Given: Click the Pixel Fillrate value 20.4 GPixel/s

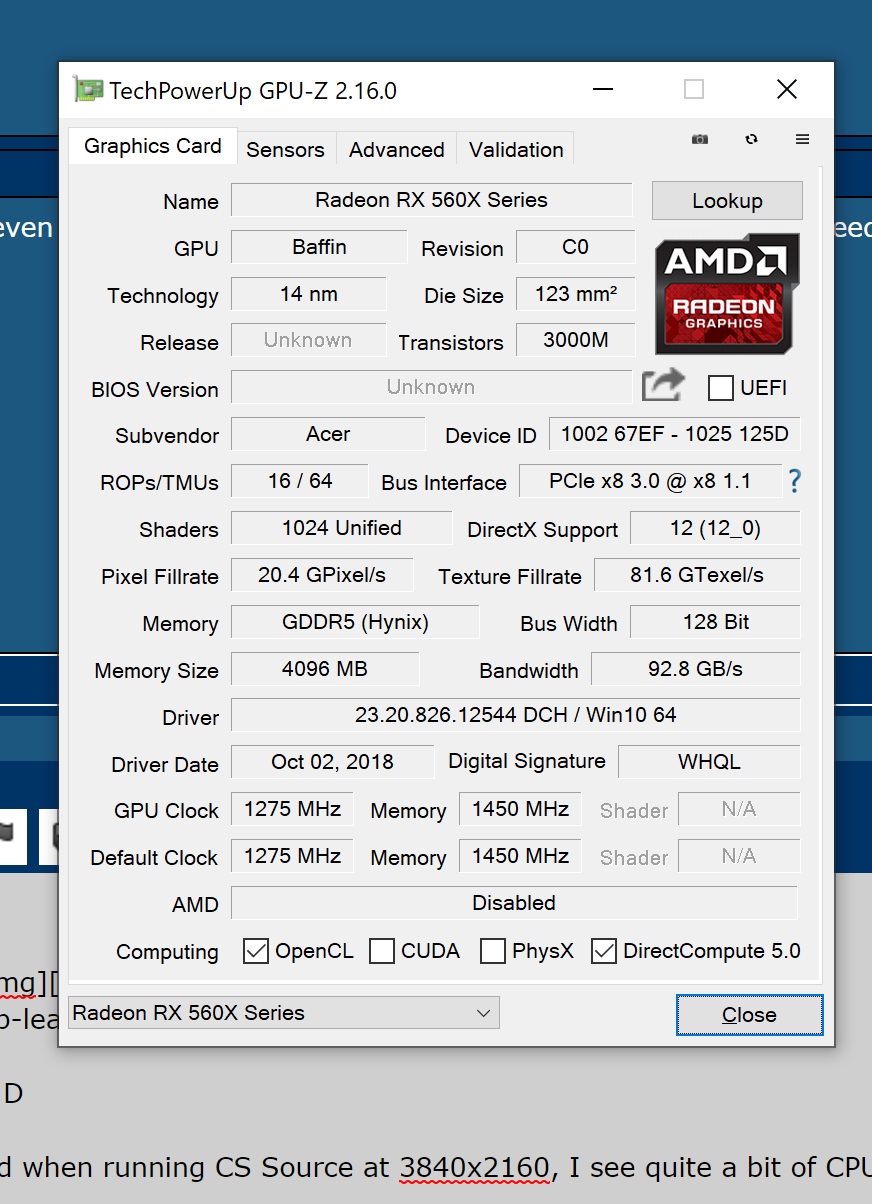Looking at the screenshot, I should [x=322, y=574].
